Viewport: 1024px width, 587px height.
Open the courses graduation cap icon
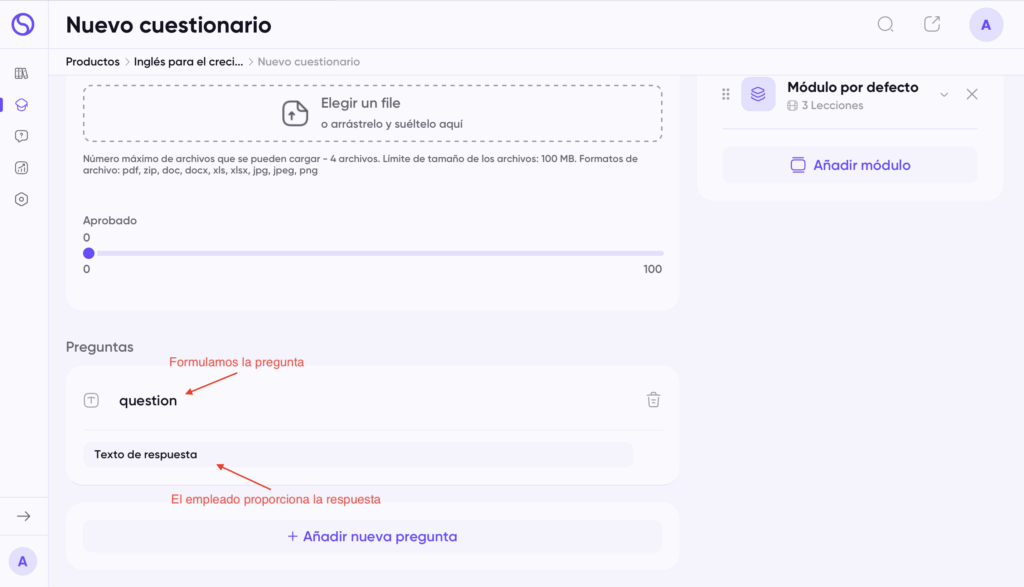pyautogui.click(x=22, y=104)
